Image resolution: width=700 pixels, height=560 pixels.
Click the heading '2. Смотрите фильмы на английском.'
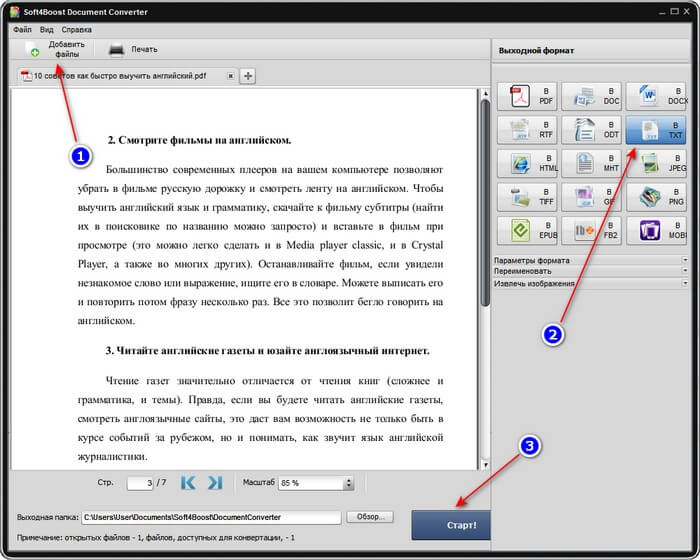coord(199,140)
